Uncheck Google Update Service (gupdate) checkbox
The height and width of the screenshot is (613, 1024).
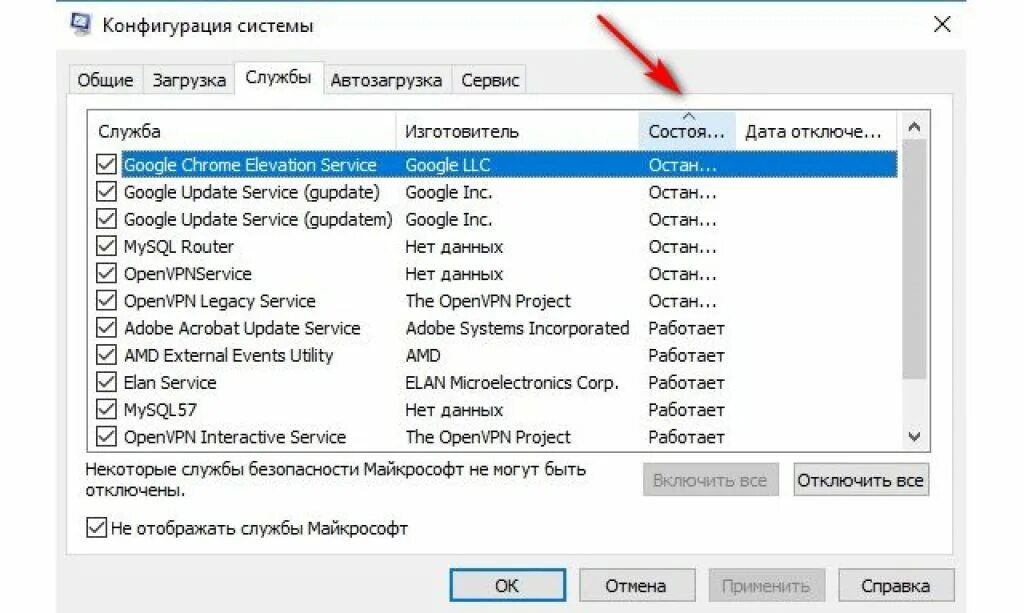(x=106, y=191)
